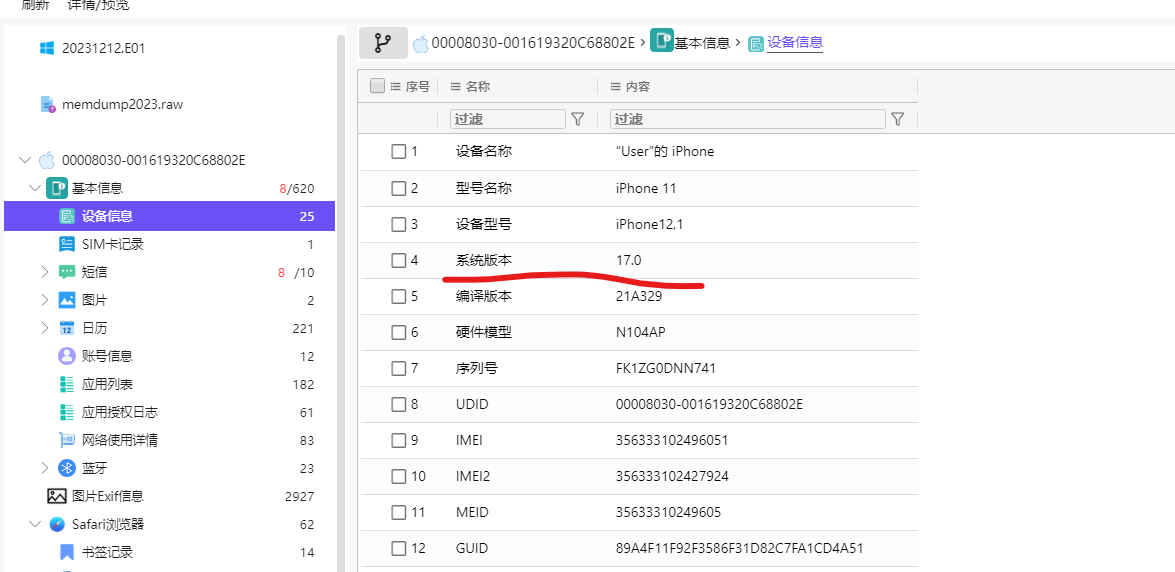Collapse the 基本信息 tree node
1175x572 pixels.
coord(34,188)
